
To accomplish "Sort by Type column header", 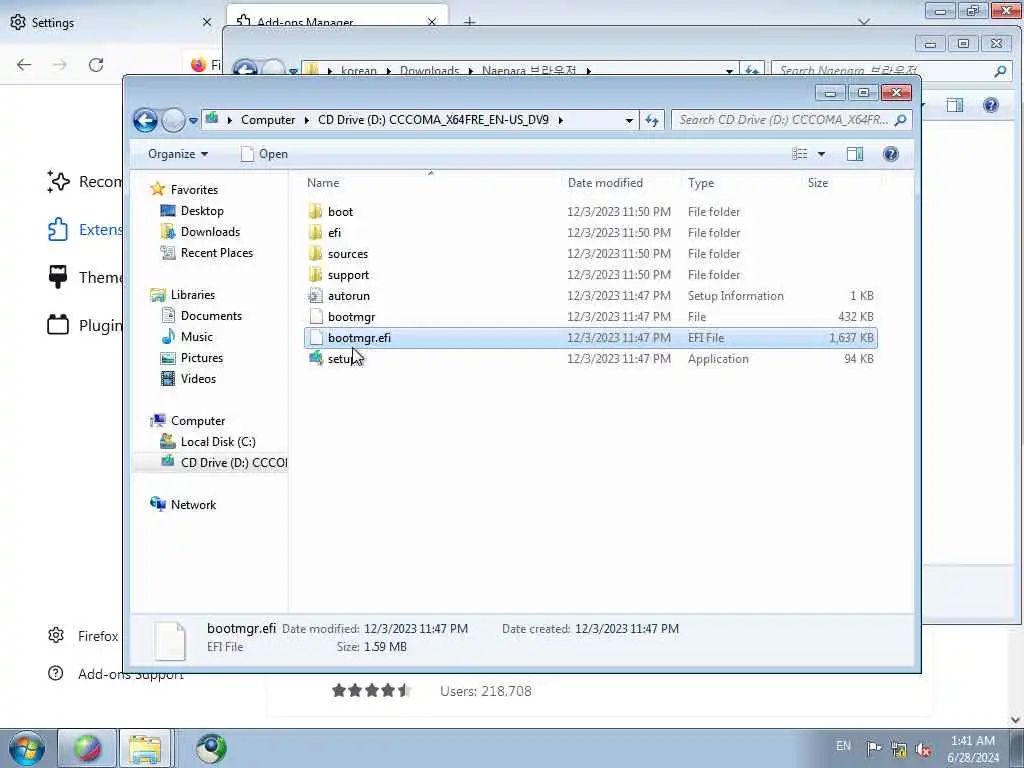I will pos(701,183).
